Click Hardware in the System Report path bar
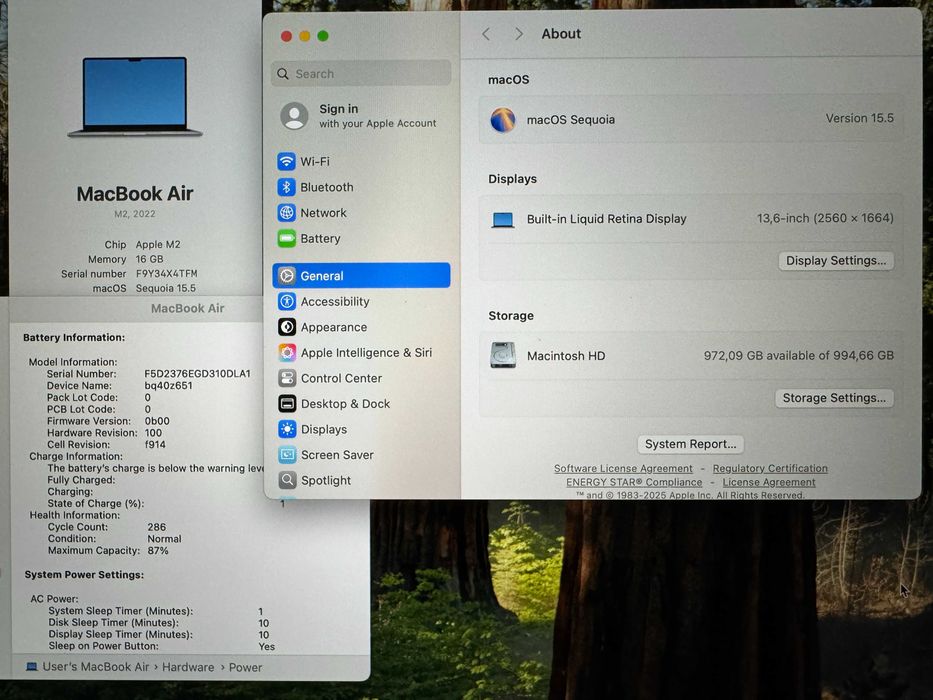The width and height of the screenshot is (933, 700). (x=188, y=667)
